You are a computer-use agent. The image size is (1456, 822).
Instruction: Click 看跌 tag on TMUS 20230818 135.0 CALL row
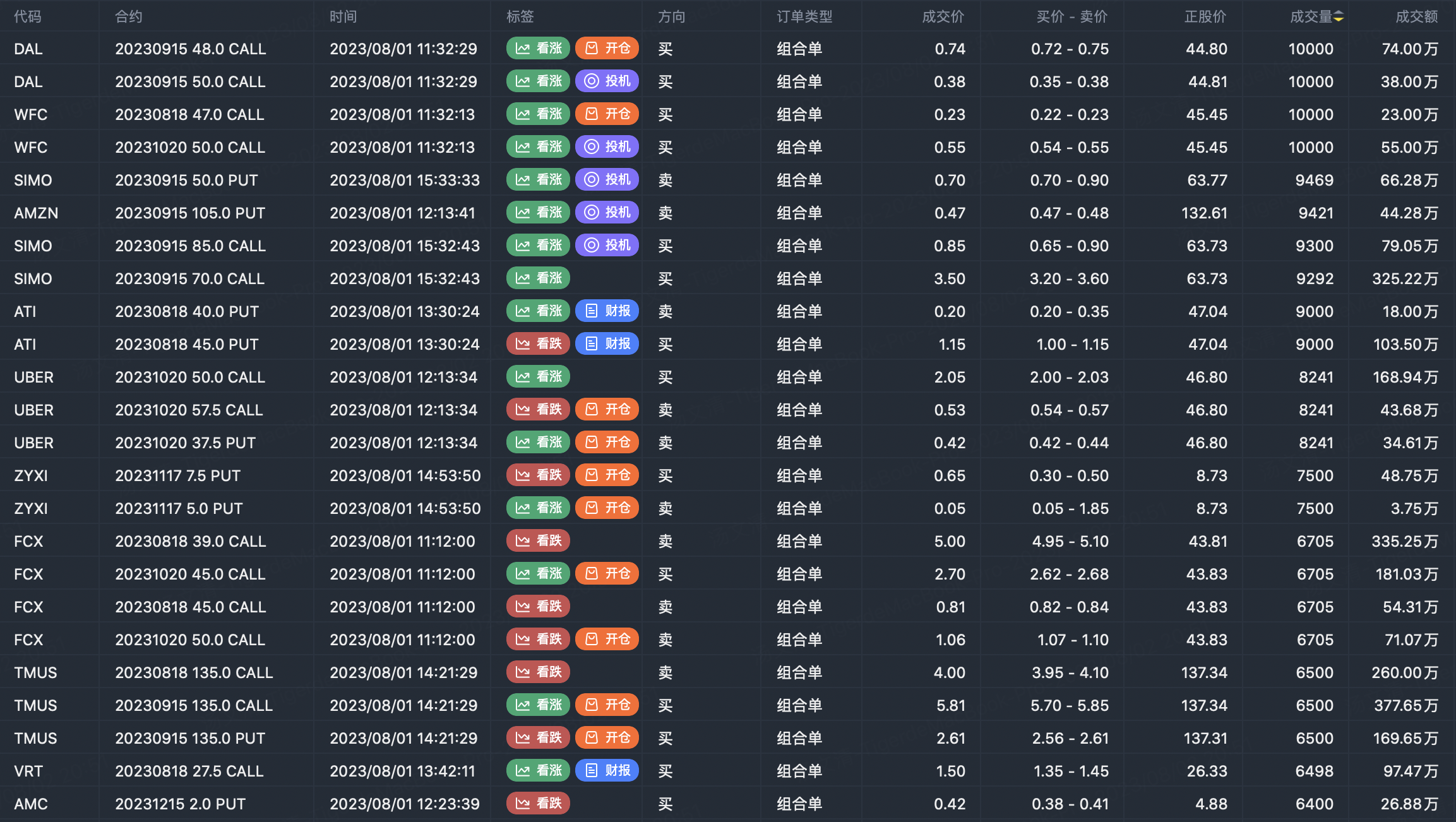click(538, 672)
